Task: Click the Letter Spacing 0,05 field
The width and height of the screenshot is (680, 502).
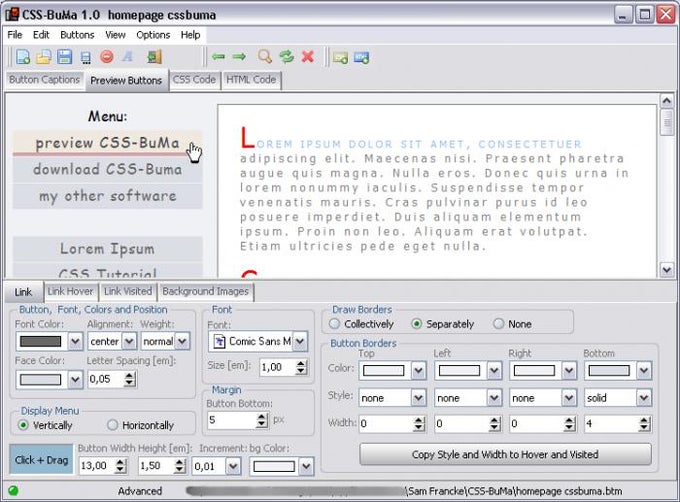Action: point(106,379)
